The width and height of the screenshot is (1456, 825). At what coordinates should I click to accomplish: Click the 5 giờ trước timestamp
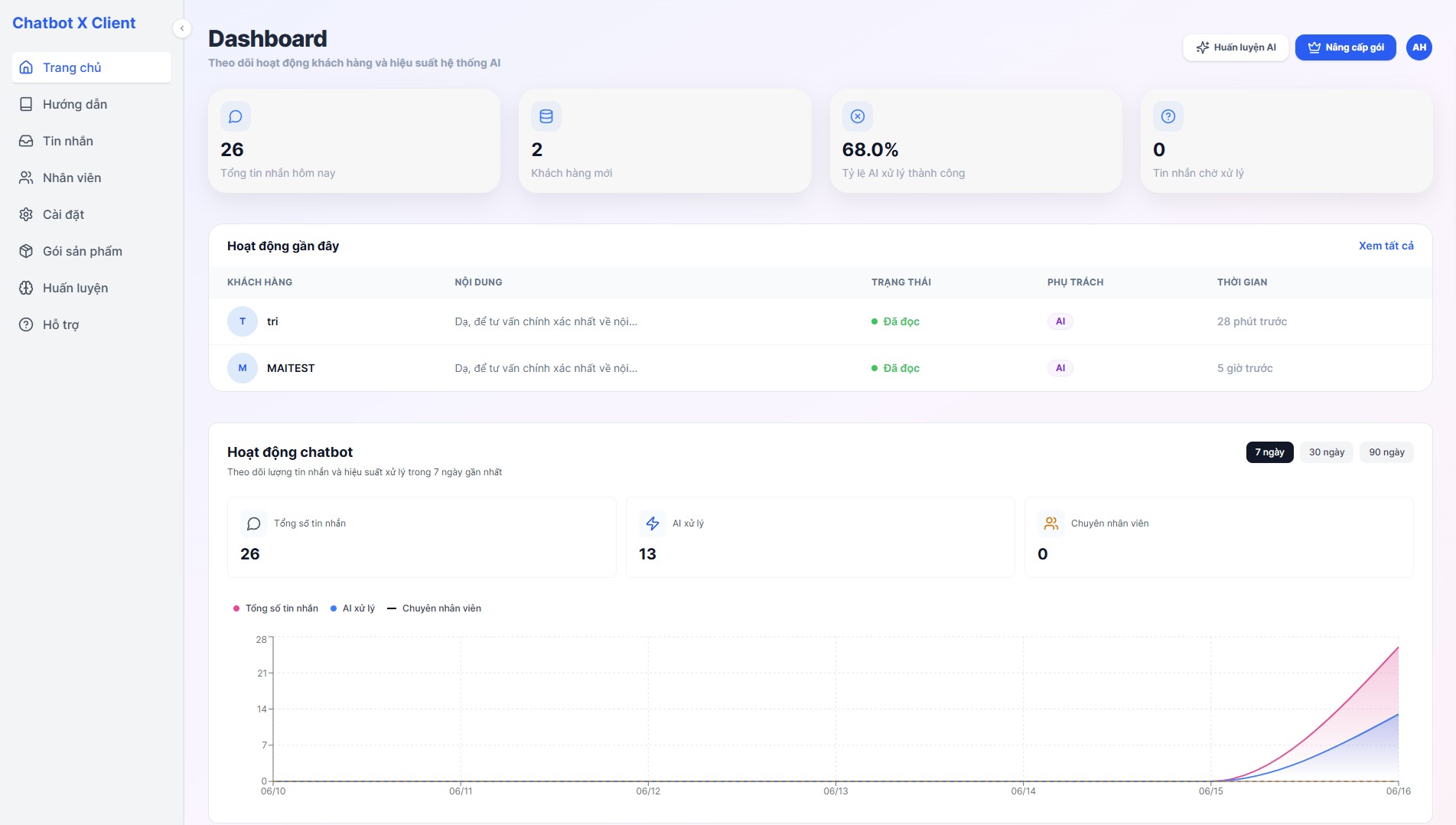1245,368
